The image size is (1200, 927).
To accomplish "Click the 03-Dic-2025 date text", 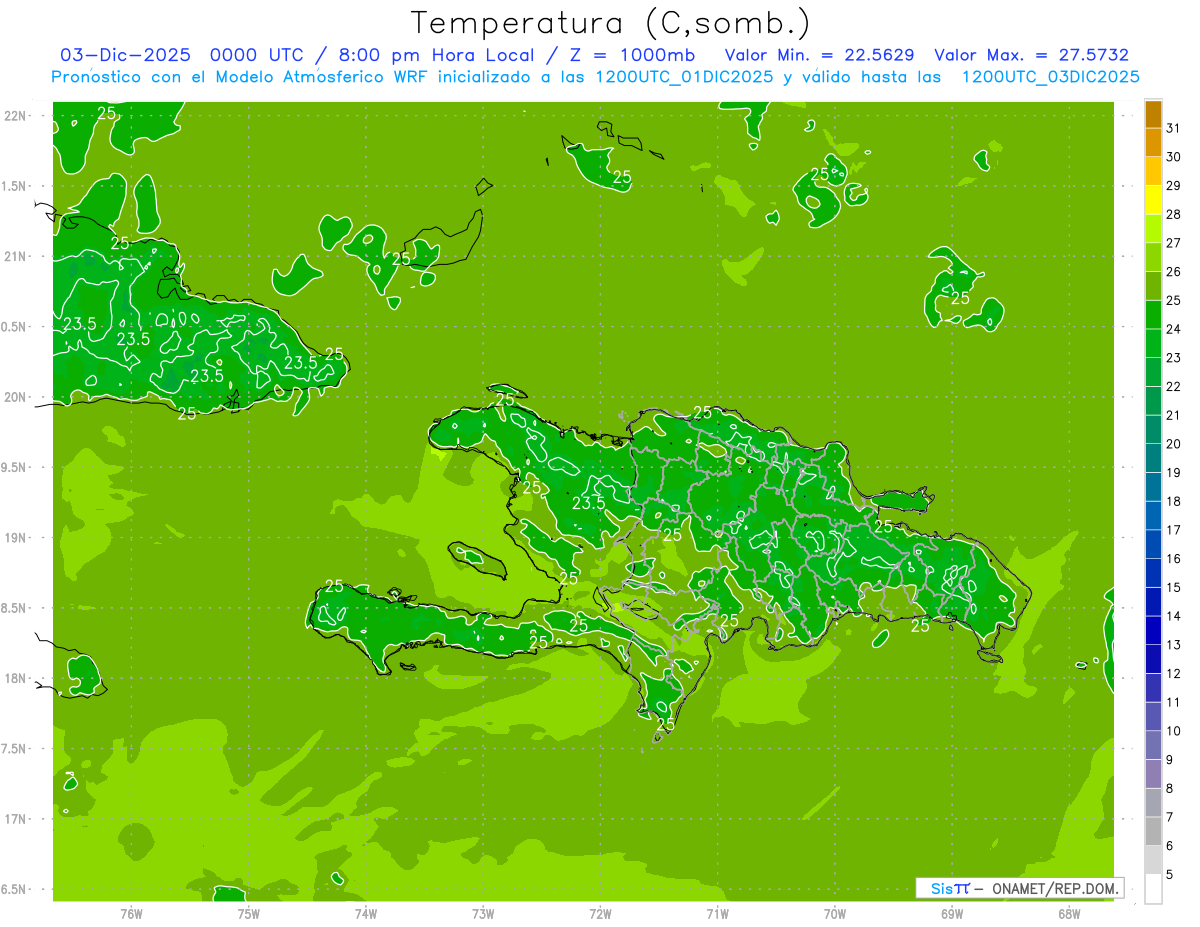I will click(x=124, y=55).
